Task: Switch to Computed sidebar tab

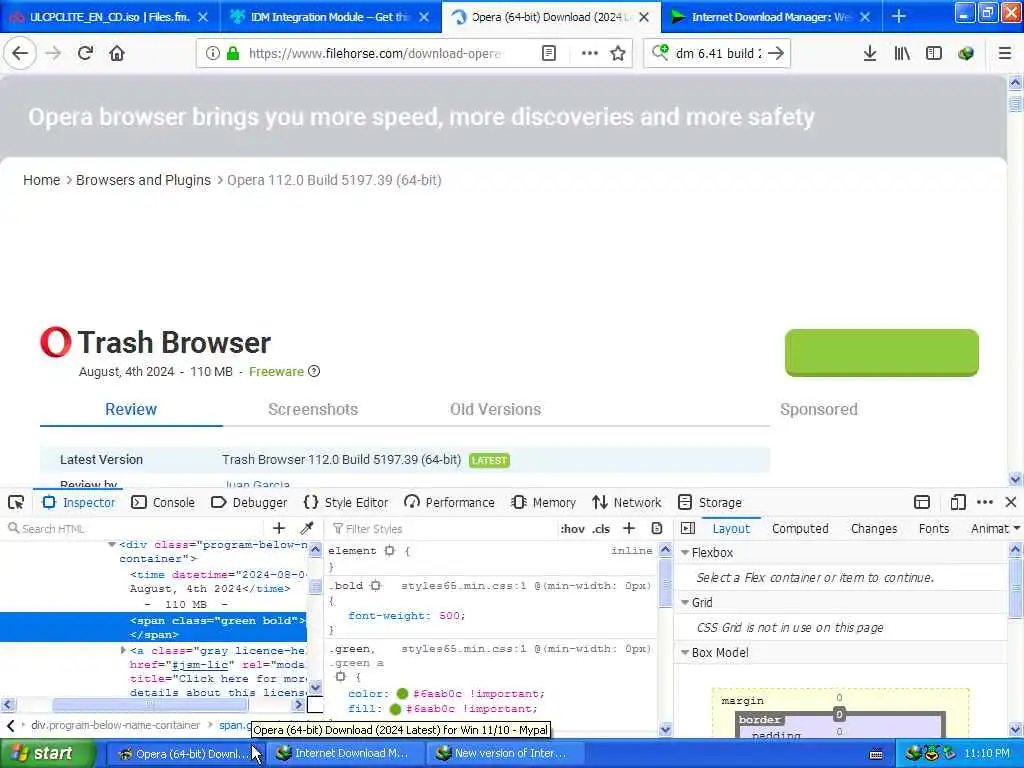Action: pyautogui.click(x=800, y=528)
